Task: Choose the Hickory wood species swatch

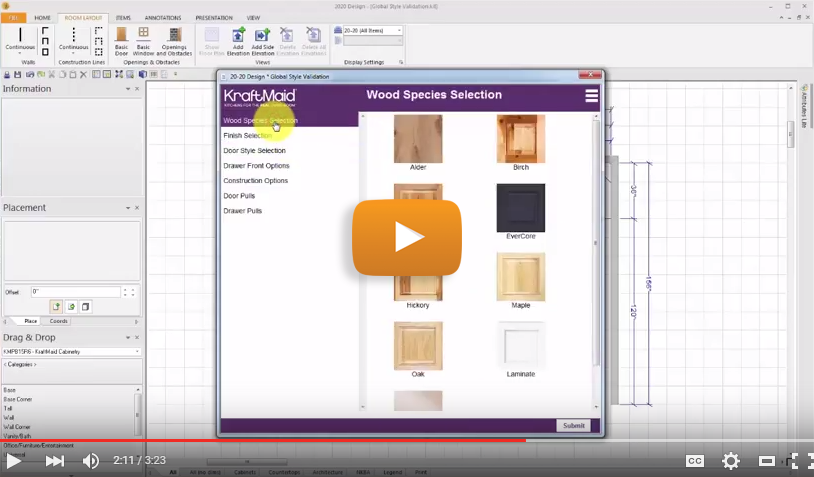Action: [418, 288]
